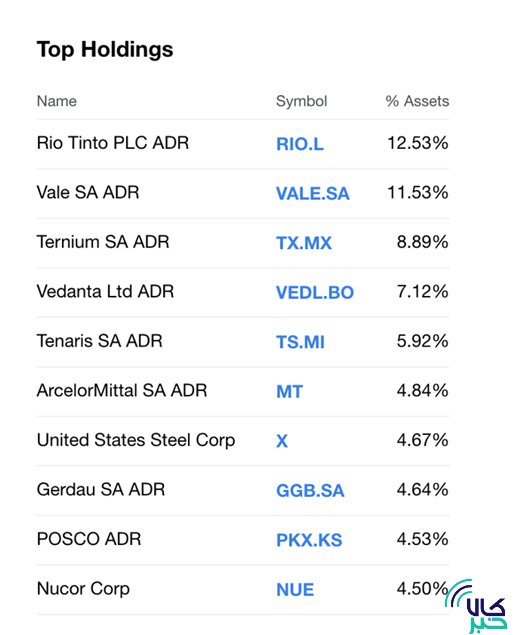Click the Symbol column header
Image resolution: width=518 pixels, height=635 pixels.
click(x=301, y=101)
